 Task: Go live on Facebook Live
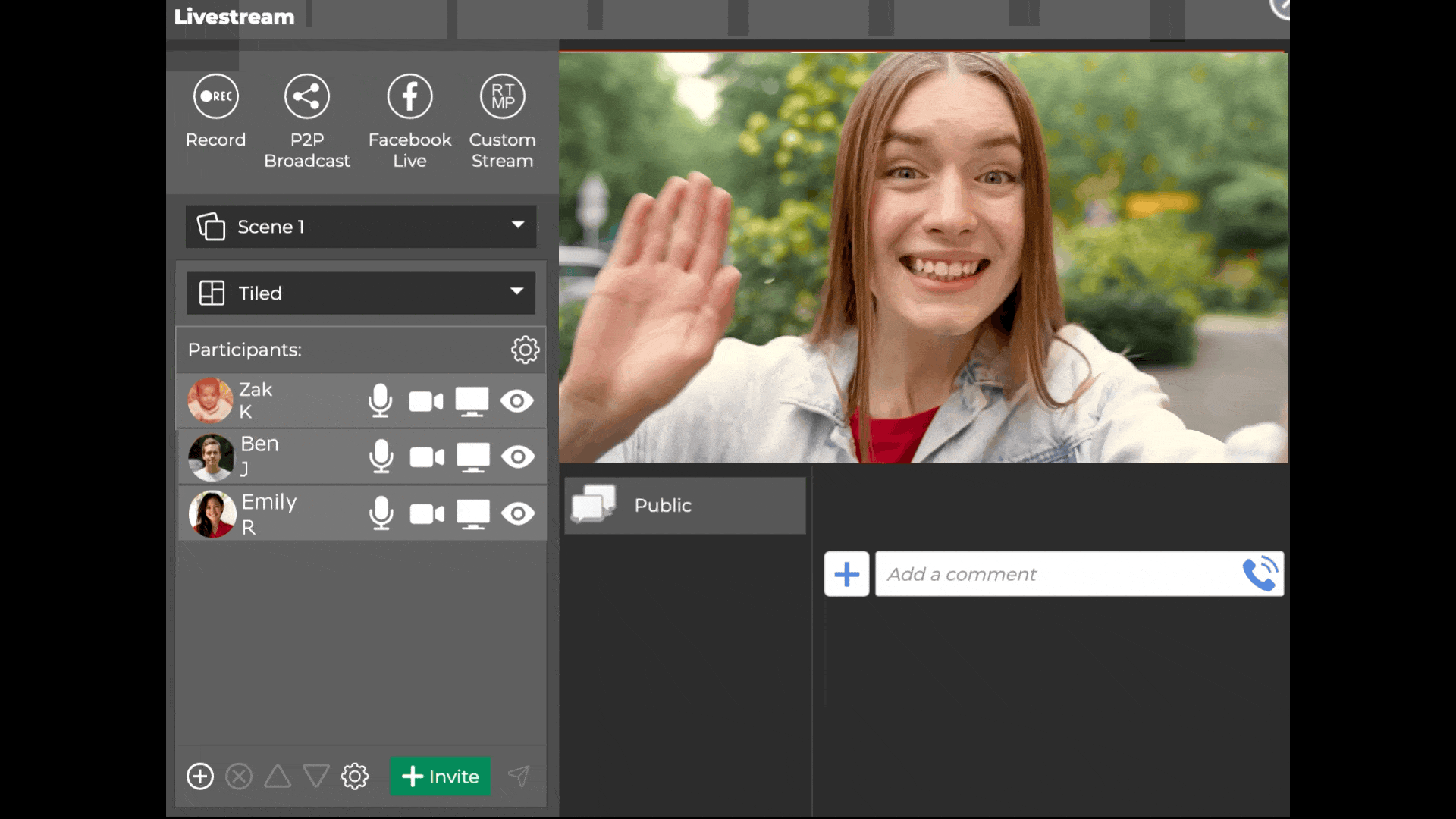[x=409, y=96]
